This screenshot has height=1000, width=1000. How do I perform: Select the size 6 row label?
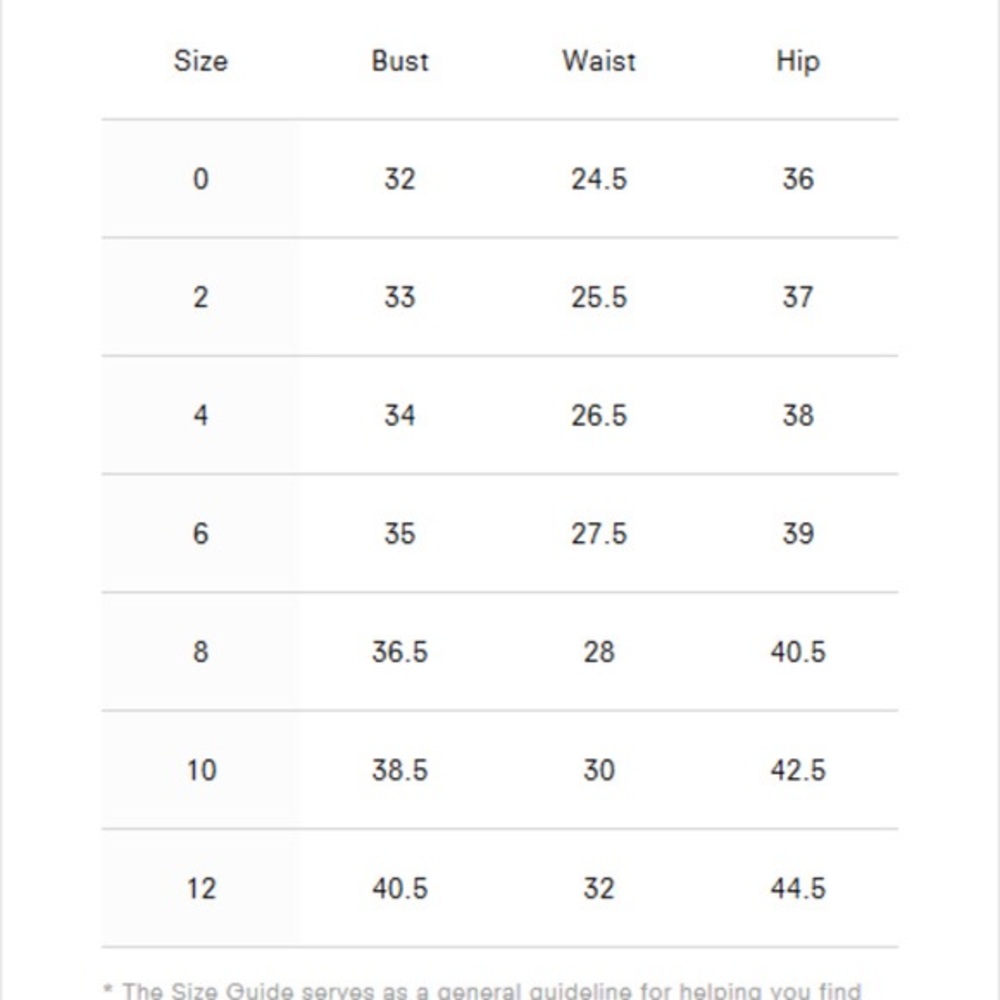click(200, 534)
